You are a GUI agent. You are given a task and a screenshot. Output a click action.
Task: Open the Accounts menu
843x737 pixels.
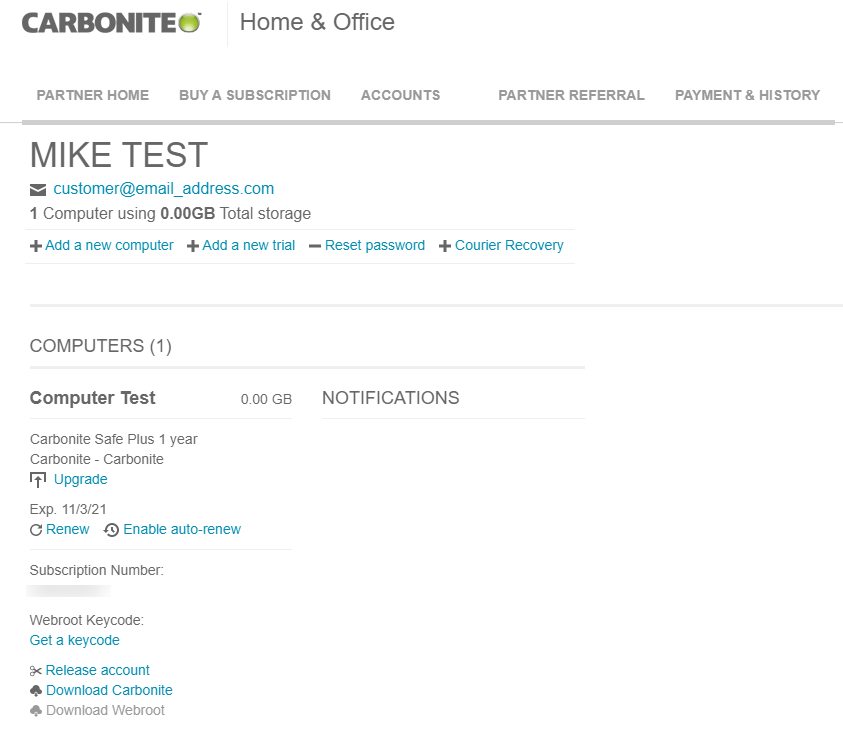point(400,95)
